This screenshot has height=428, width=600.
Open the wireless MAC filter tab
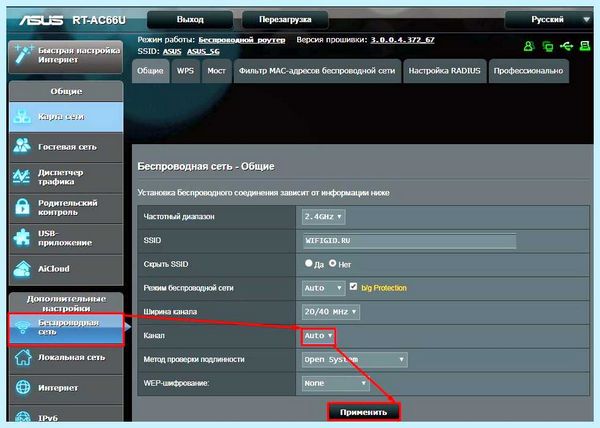[317, 71]
